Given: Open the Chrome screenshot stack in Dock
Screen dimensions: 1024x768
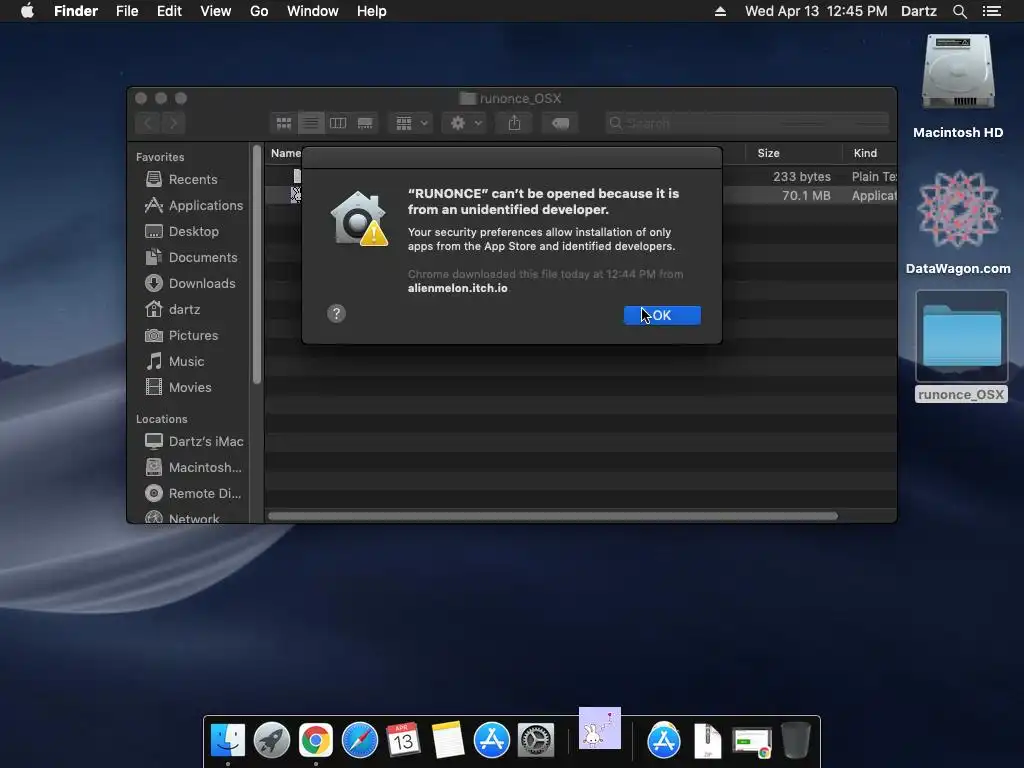Looking at the screenshot, I should (x=752, y=743).
